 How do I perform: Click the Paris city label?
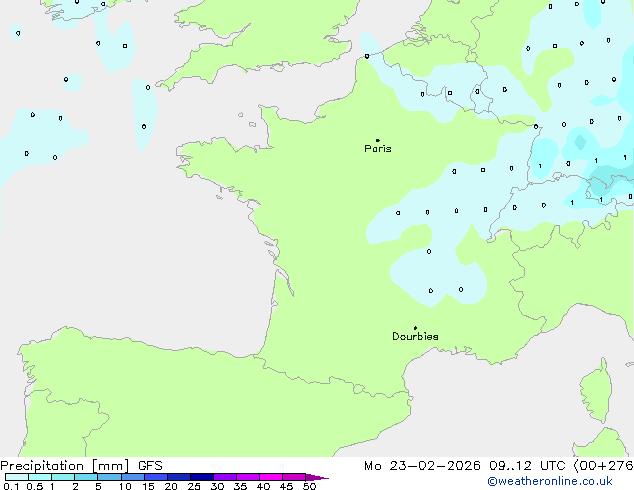coord(378,149)
